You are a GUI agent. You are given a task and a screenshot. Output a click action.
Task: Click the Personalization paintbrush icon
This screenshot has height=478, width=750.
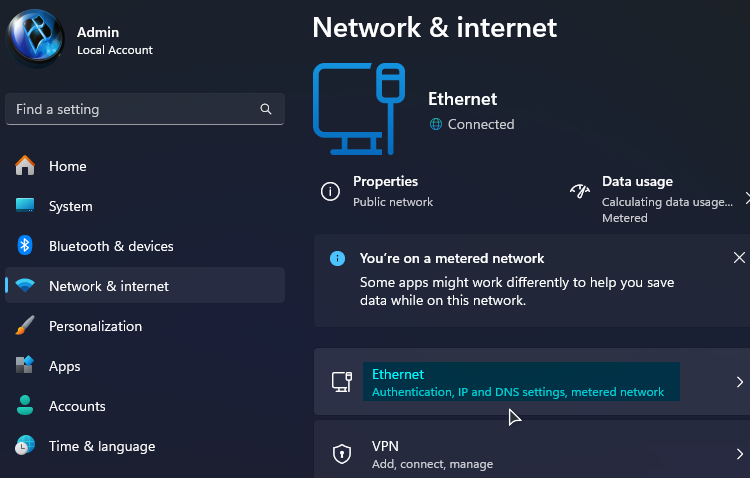click(25, 325)
